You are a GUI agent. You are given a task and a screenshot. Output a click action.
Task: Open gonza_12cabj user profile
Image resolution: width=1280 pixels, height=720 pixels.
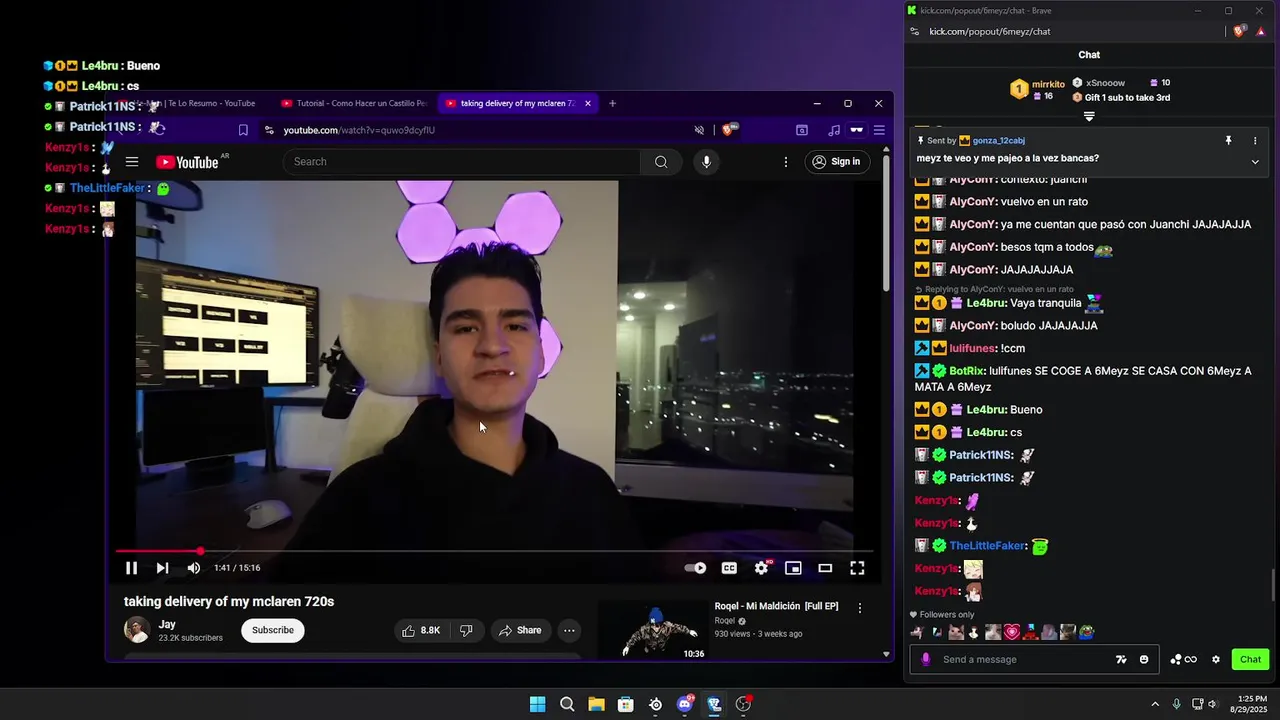coord(998,141)
